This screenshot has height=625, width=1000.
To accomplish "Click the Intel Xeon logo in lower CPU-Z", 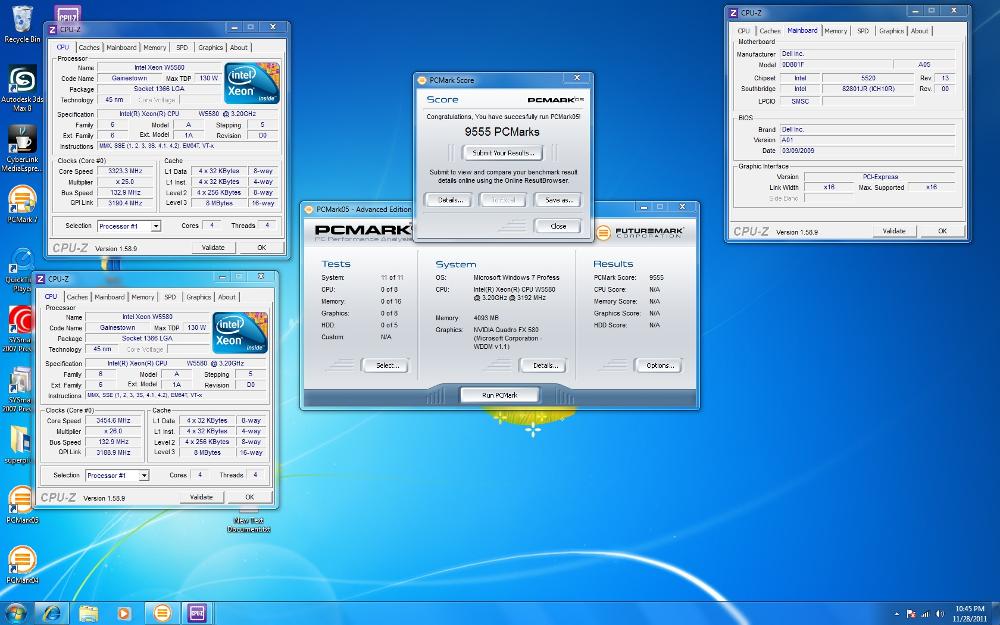I will point(240,332).
